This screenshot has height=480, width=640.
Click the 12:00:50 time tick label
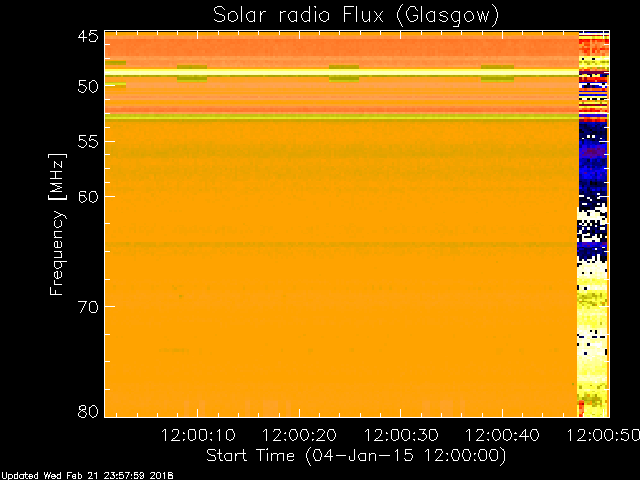click(x=603, y=435)
